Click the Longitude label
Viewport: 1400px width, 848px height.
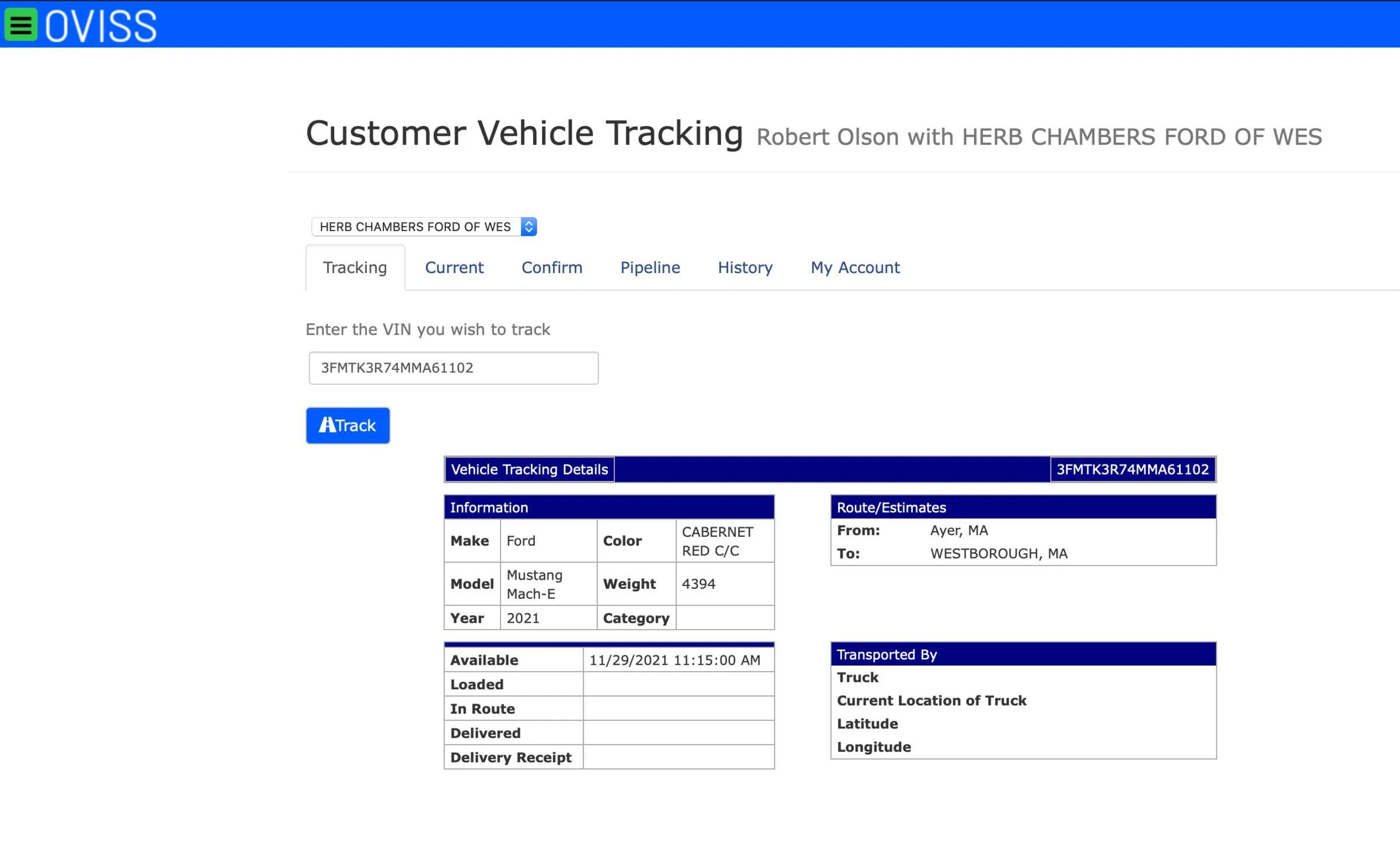(x=874, y=748)
